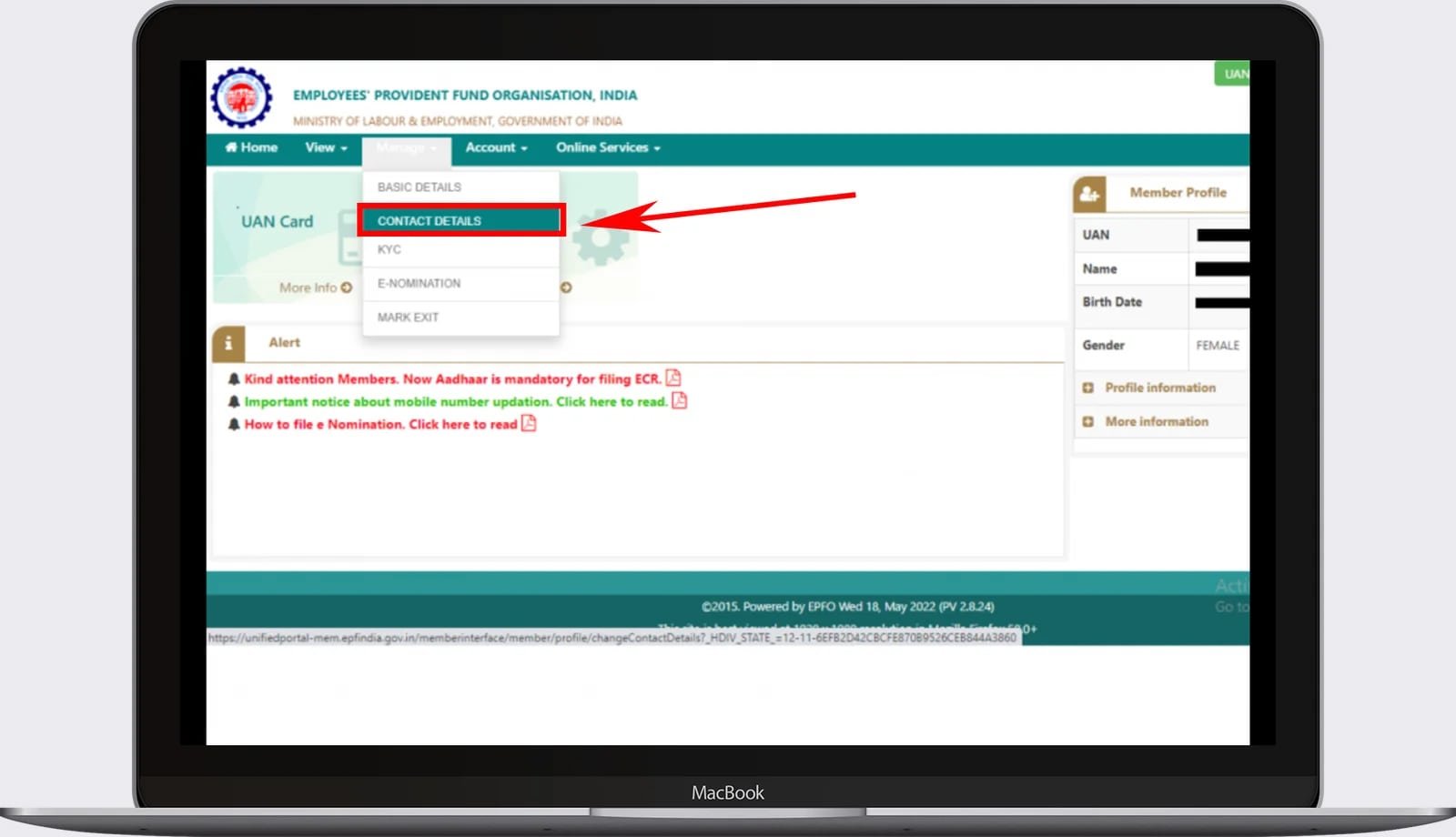The image size is (1456, 837).
Task: Click the footer Powered by EPFO text
Action: pyautogui.click(x=847, y=607)
